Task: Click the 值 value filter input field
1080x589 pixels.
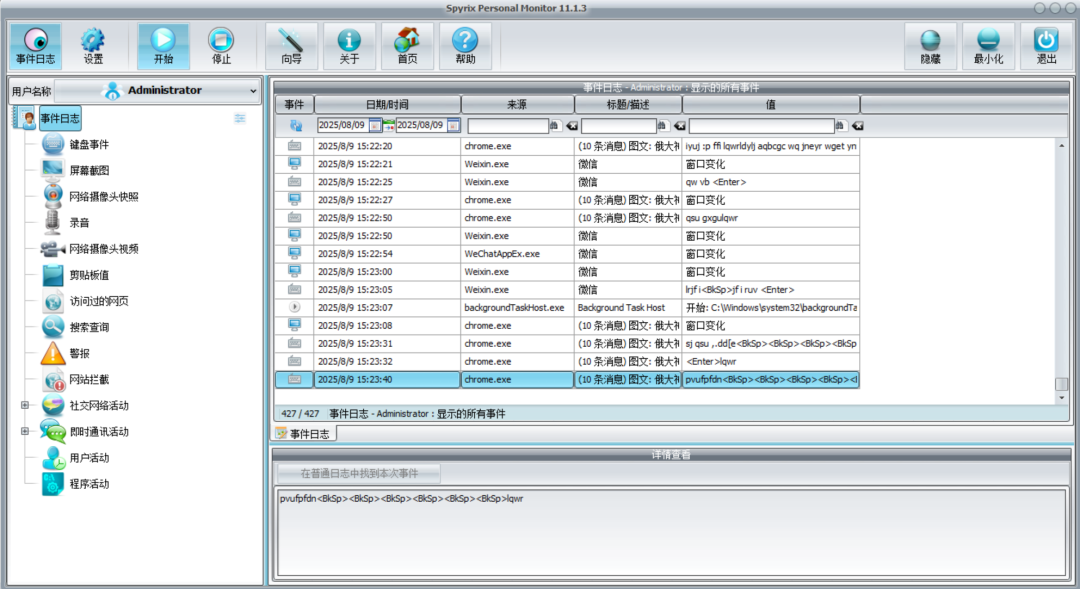Action: 762,126
